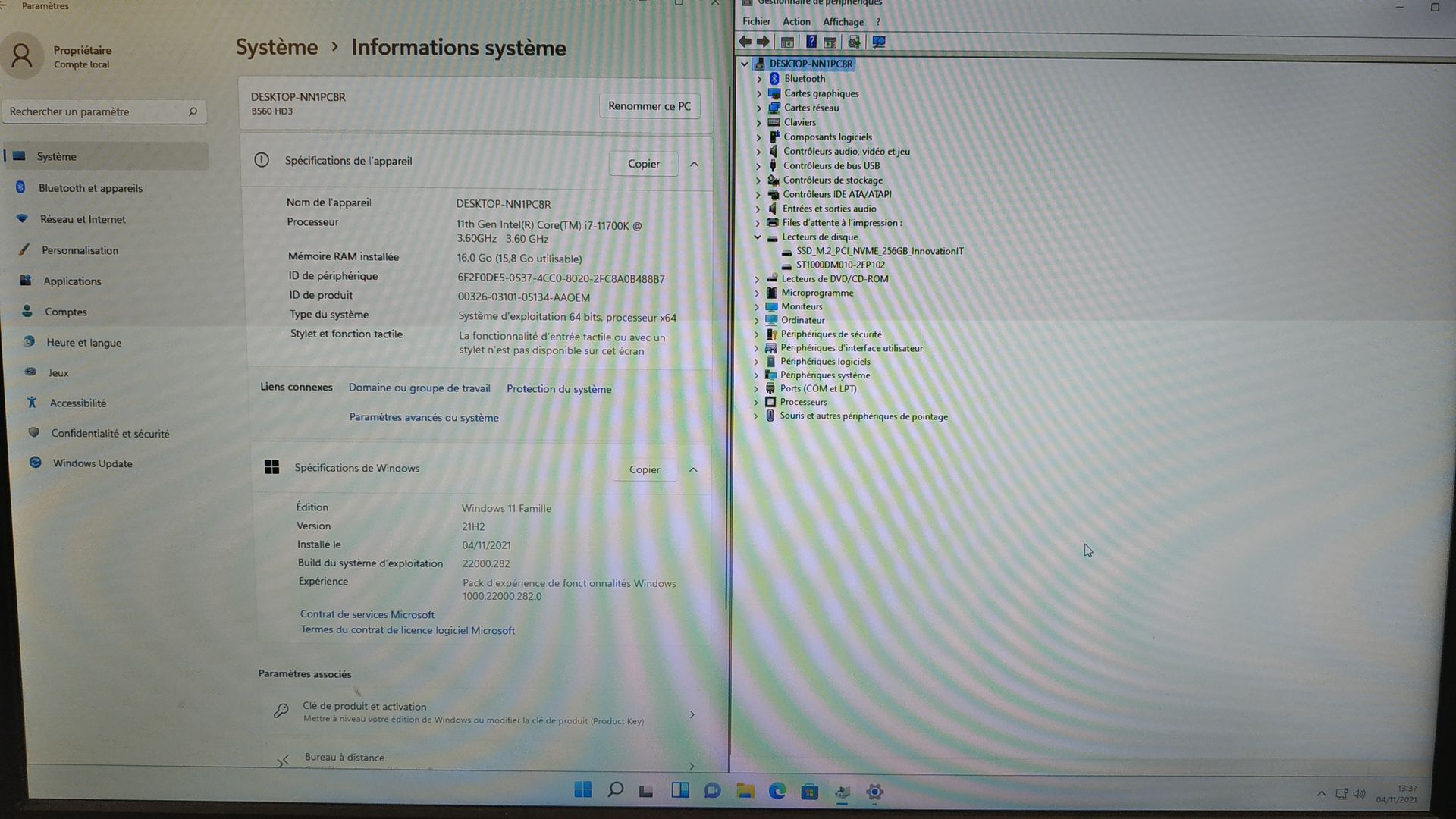Viewport: 1456px width, 819px height.
Task: Click the printer icon in Device Manager toolbar
Action: pyautogui.click(x=854, y=42)
